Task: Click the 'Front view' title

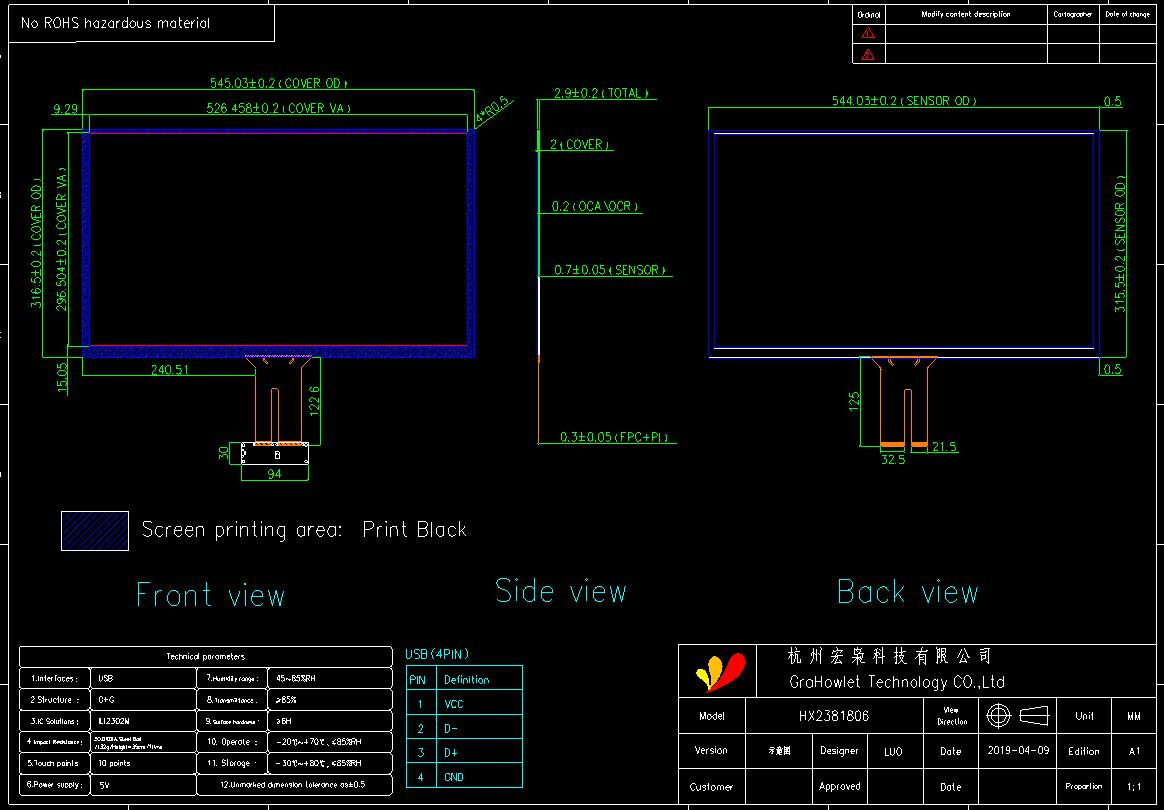Action: [211, 595]
